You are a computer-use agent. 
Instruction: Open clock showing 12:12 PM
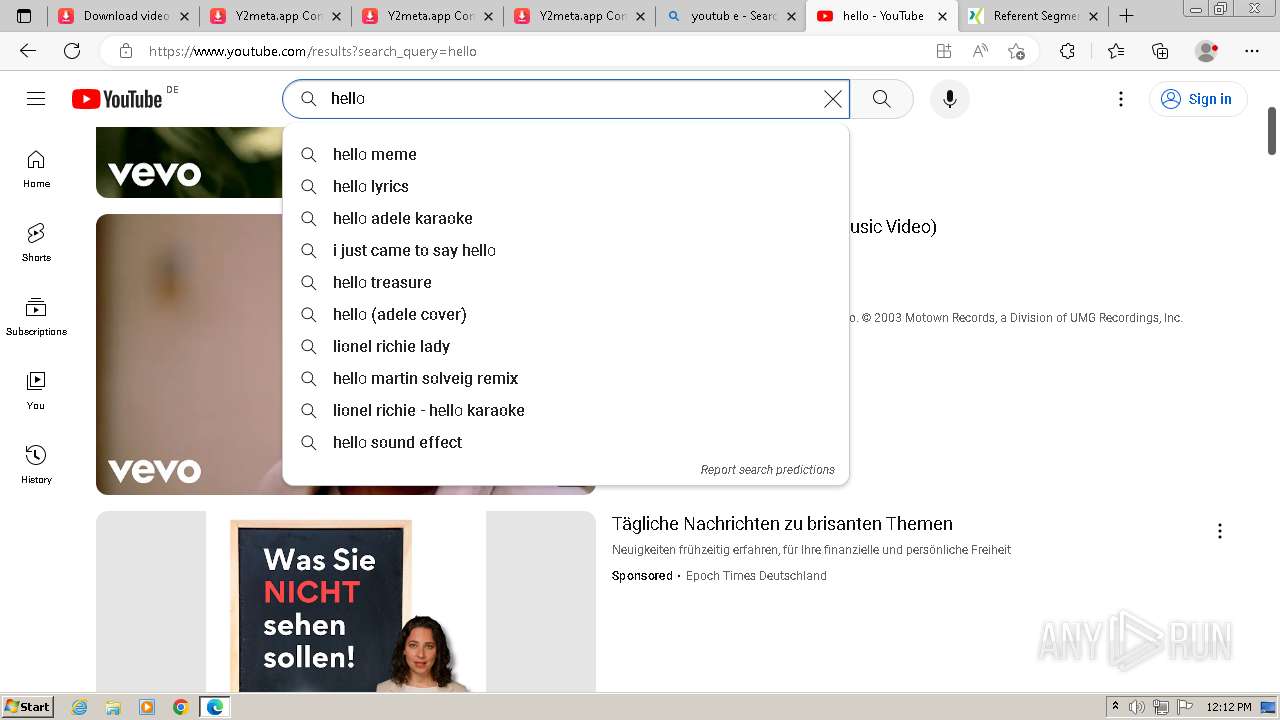point(1229,707)
